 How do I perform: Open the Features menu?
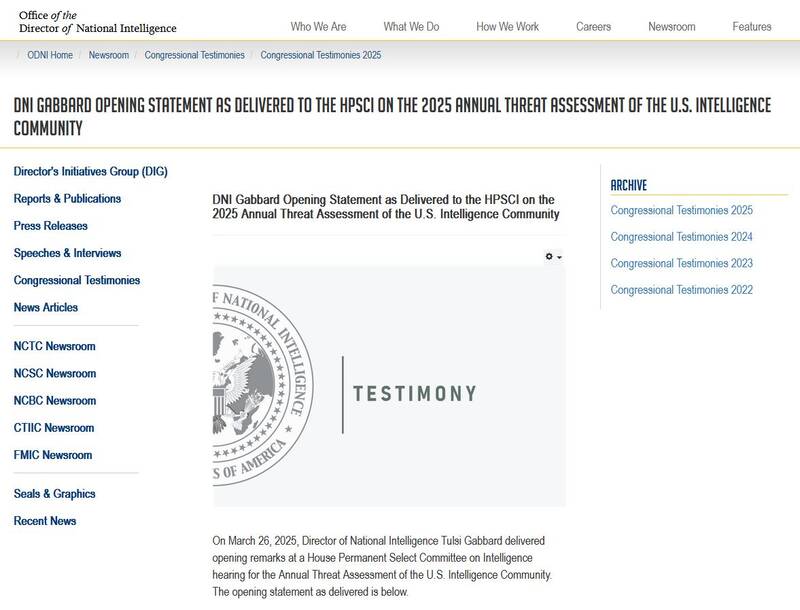[752, 27]
